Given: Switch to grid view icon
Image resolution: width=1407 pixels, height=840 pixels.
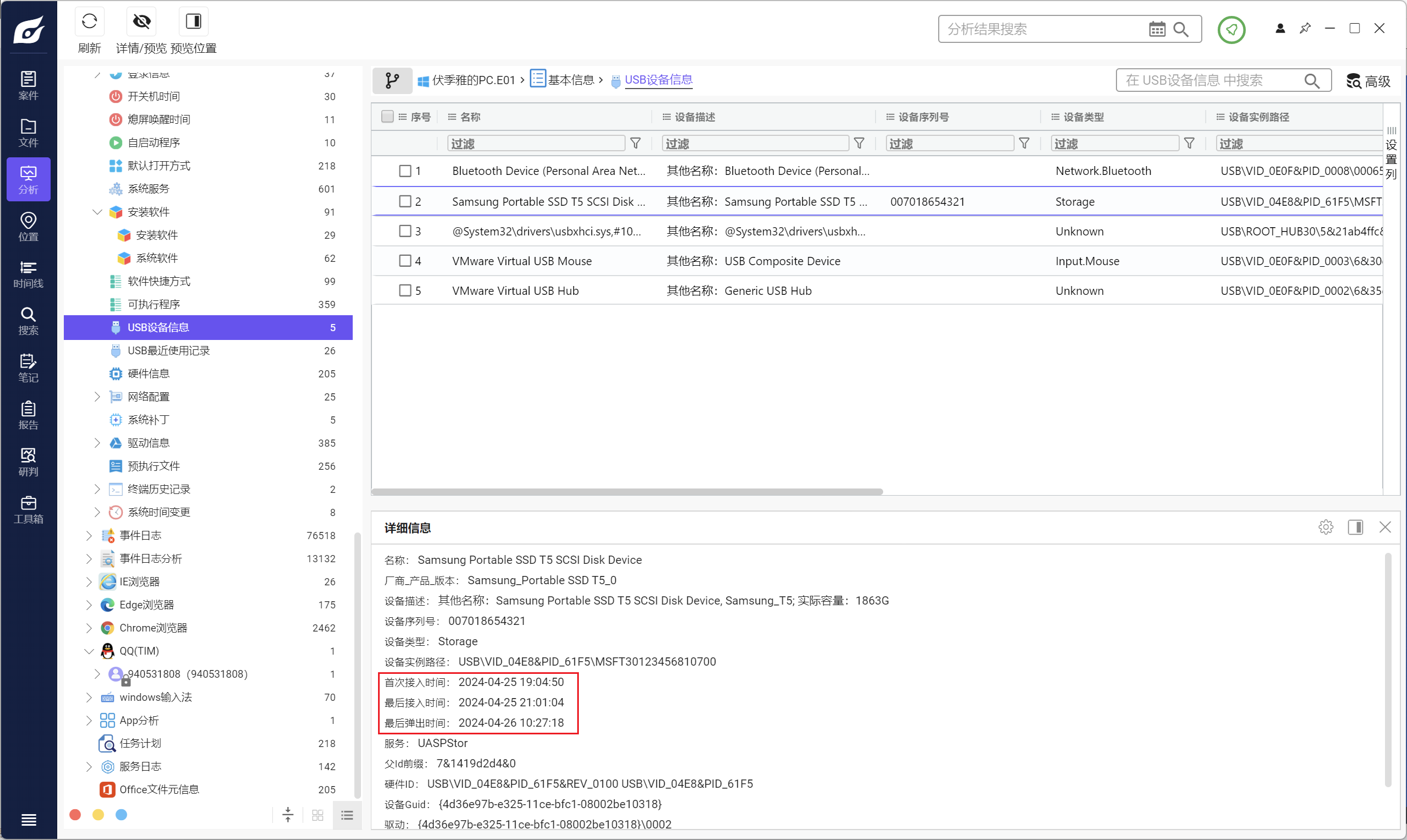Looking at the screenshot, I should coord(317,815).
